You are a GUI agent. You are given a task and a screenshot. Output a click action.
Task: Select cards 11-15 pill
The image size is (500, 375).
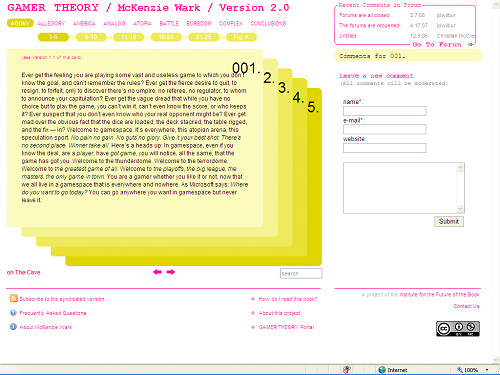(x=128, y=37)
